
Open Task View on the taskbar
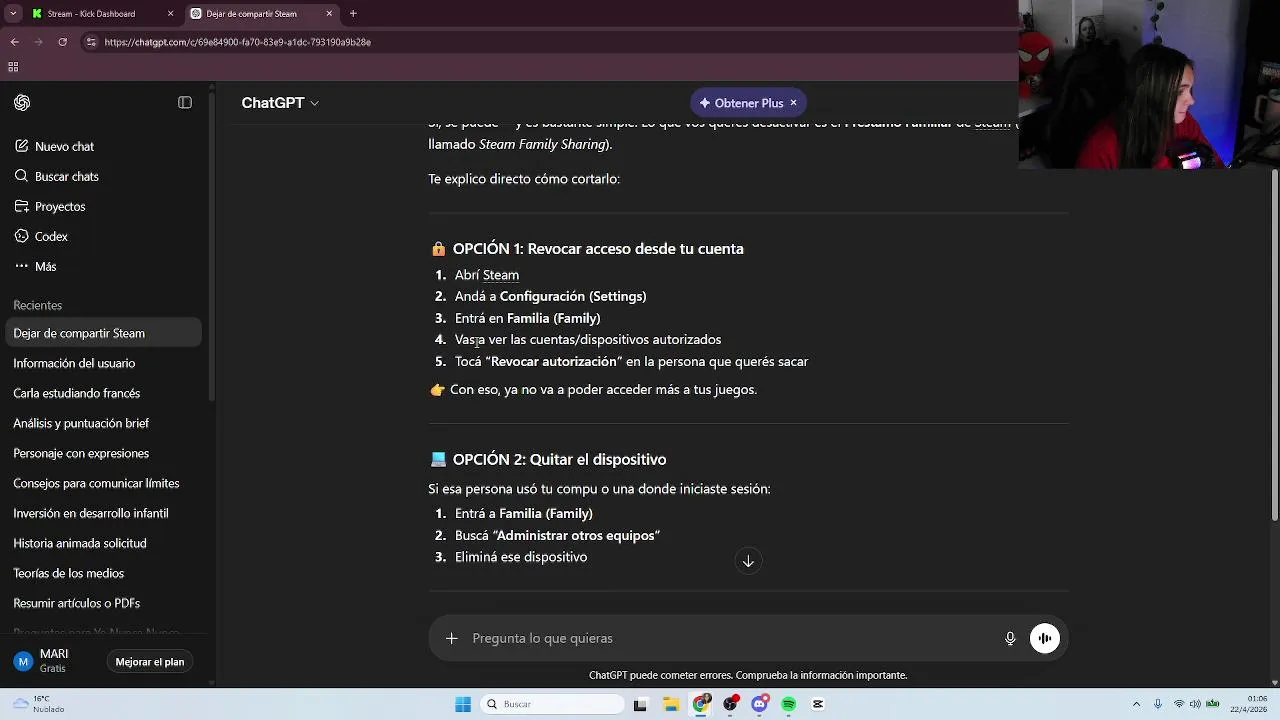tap(640, 704)
